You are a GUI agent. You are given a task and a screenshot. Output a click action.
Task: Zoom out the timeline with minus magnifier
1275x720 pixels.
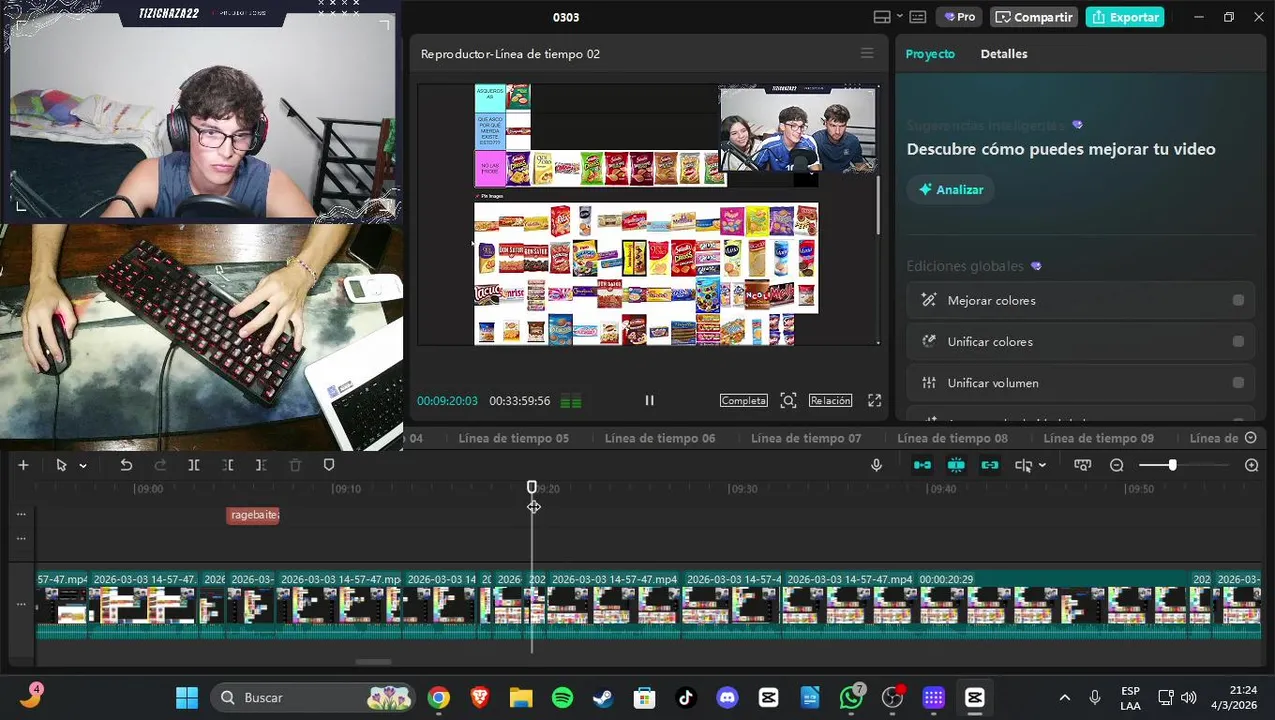click(x=1117, y=465)
